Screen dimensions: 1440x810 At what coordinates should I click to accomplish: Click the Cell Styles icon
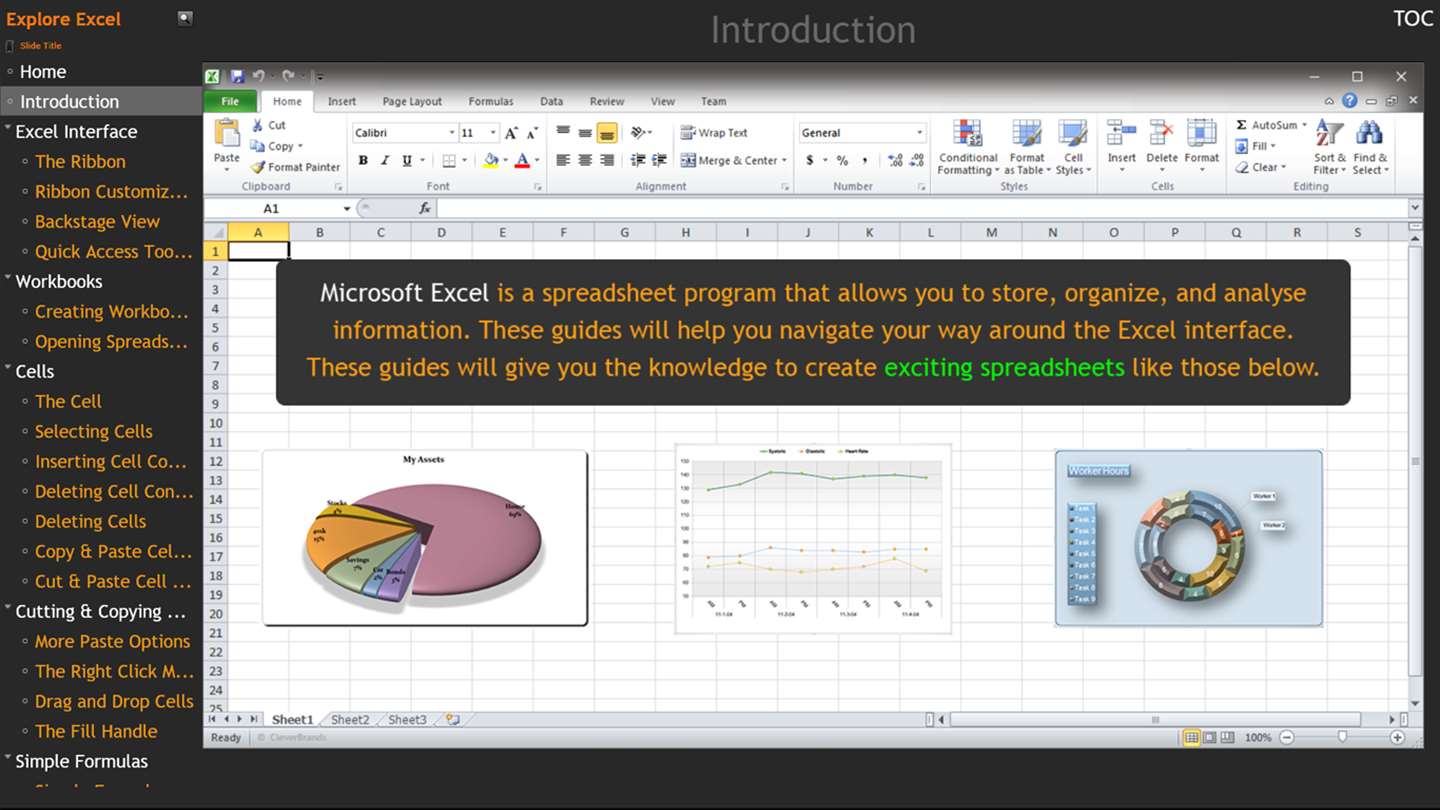click(x=1073, y=133)
